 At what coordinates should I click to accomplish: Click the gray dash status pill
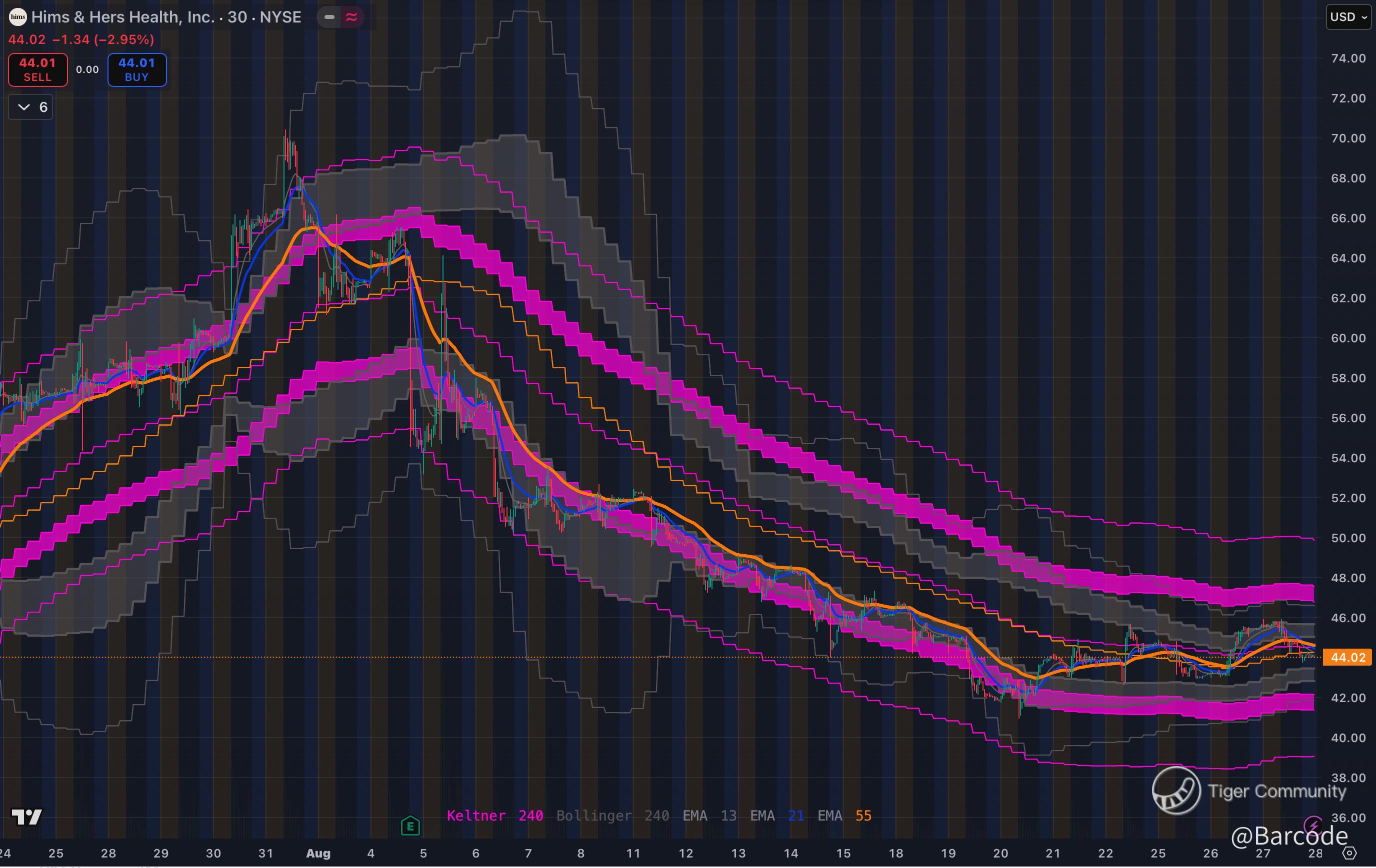pyautogui.click(x=329, y=17)
